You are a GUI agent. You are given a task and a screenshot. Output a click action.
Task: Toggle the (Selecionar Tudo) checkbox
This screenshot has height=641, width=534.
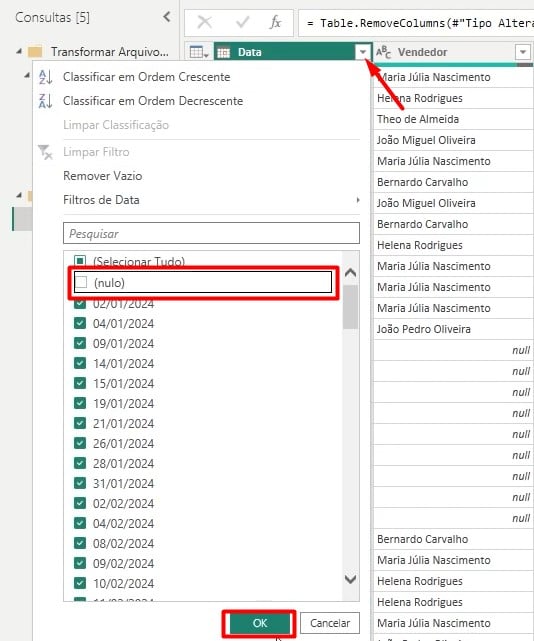(80, 261)
